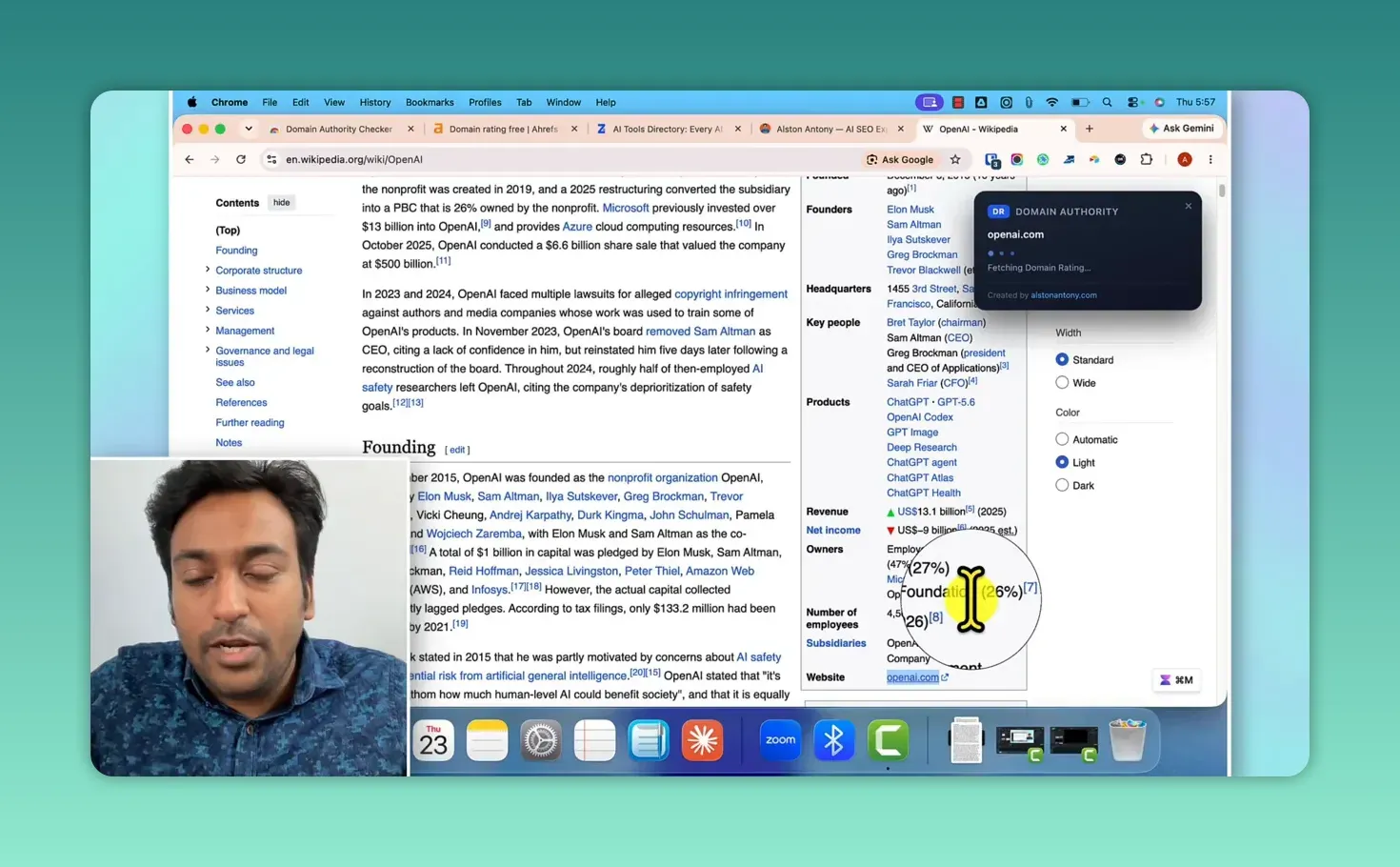The image size is (1400, 867).
Task: Open Camtasia in the Dock
Action: point(888,740)
